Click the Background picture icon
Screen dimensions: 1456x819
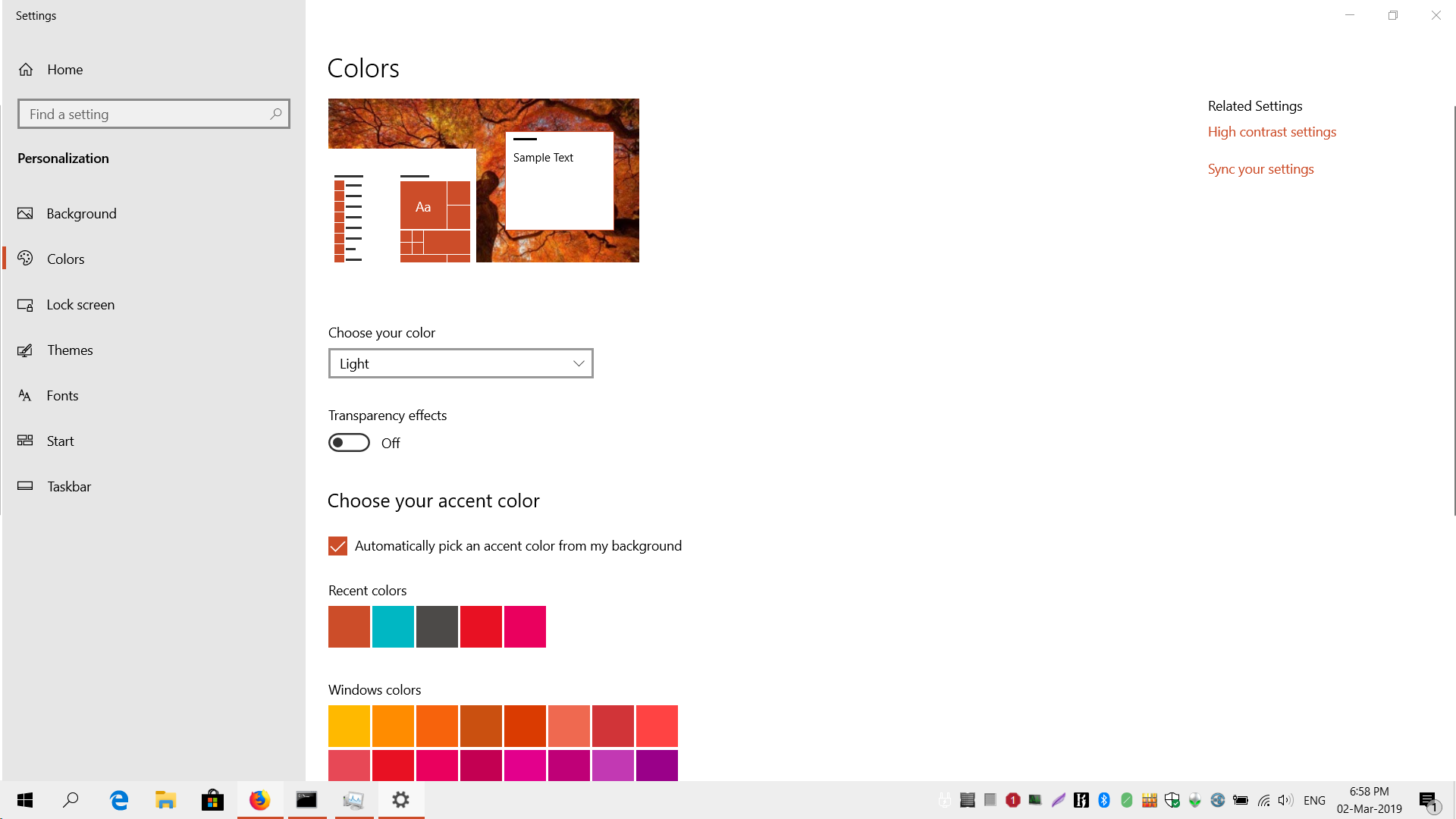click(25, 214)
